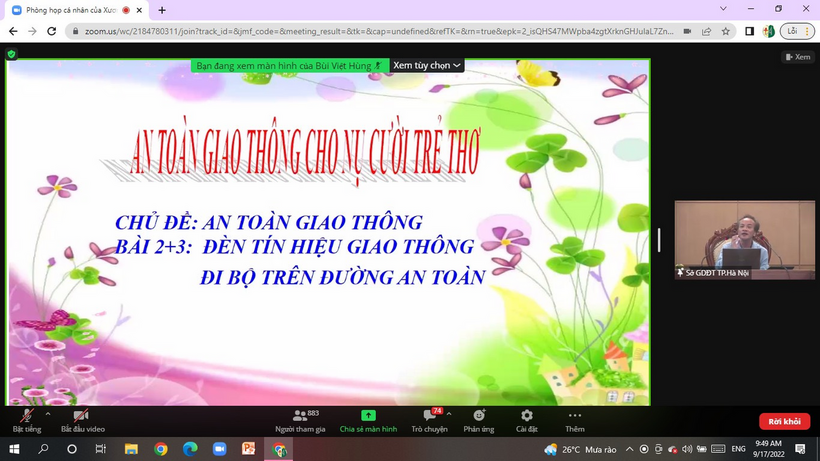
Task: Open the Xem view layout button
Action: click(x=797, y=57)
